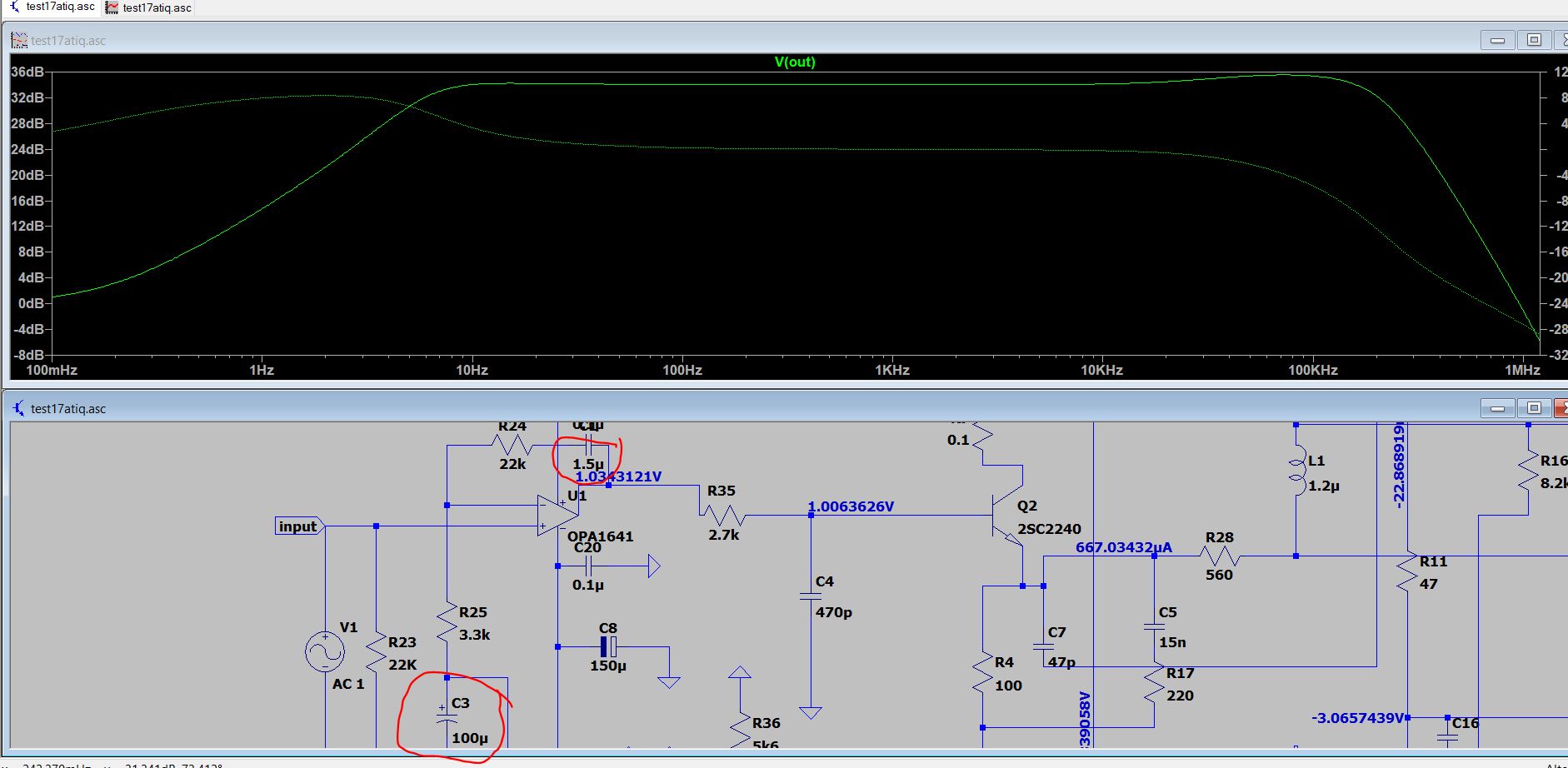
Task: Click the 1MHz frequency axis label
Action: tap(1522, 370)
